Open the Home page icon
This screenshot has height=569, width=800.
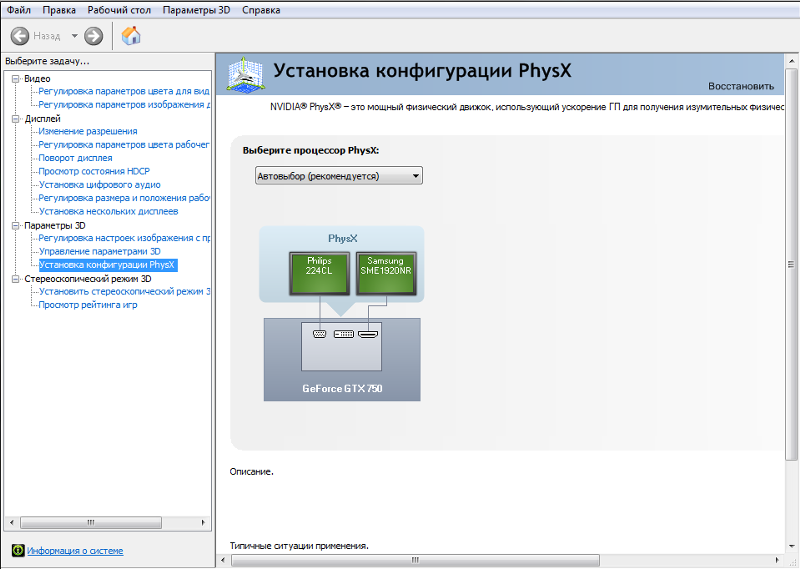click(131, 36)
